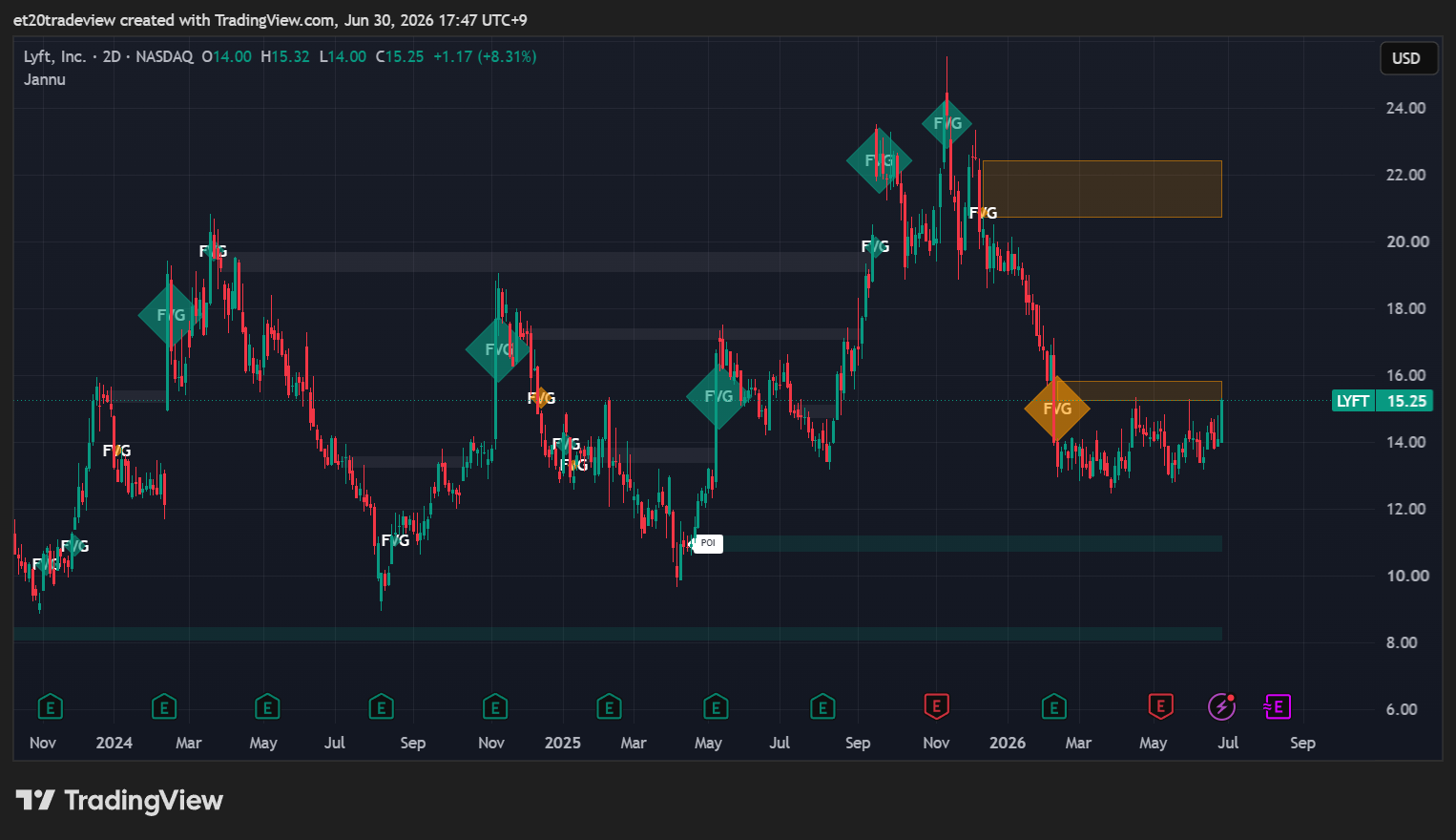Screen dimensions: 1456x840
Task: Click the green FVG diamond above Nov 2024
Action: 498,349
